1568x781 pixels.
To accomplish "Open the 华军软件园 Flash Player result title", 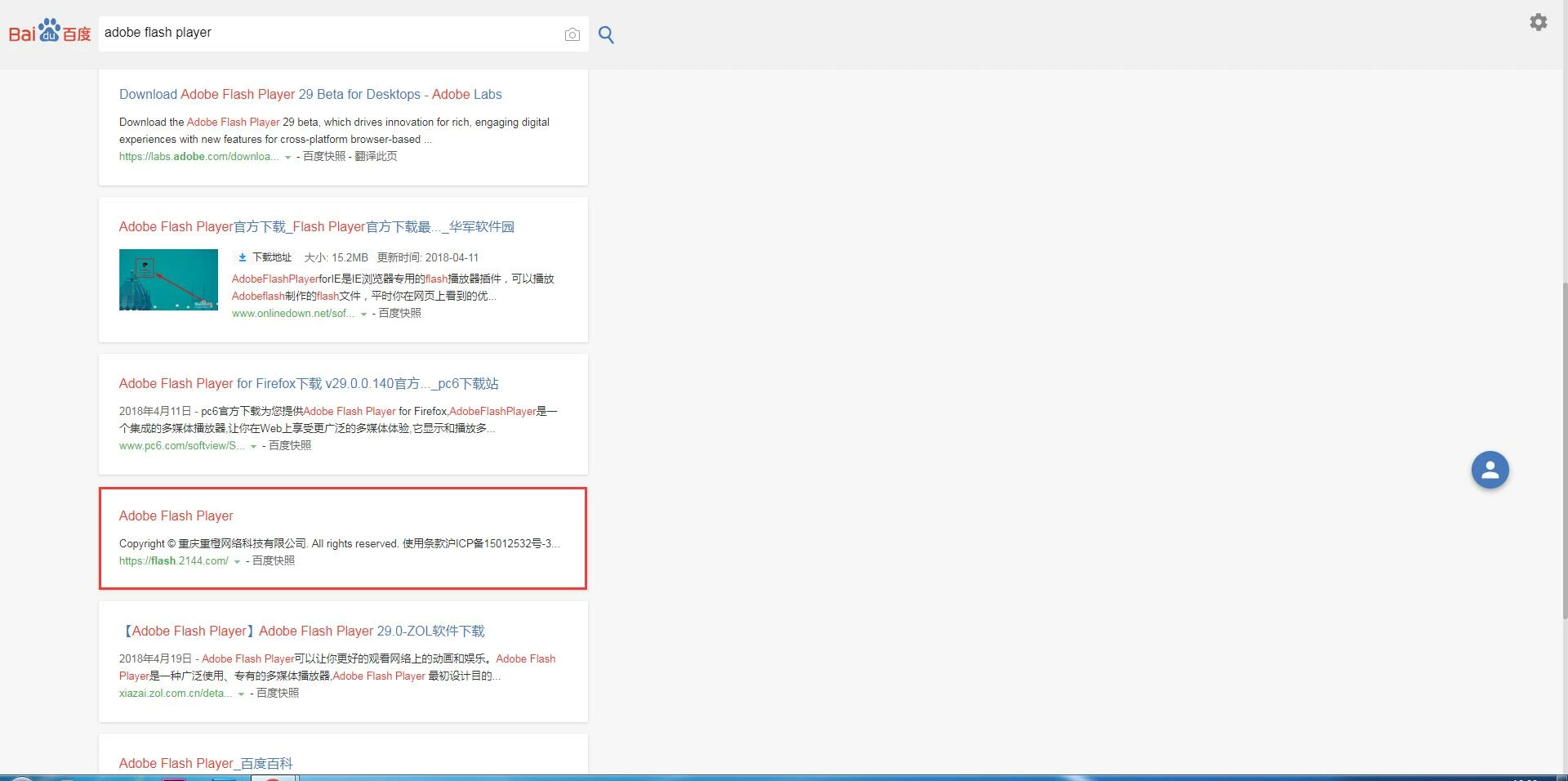I will click(317, 226).
